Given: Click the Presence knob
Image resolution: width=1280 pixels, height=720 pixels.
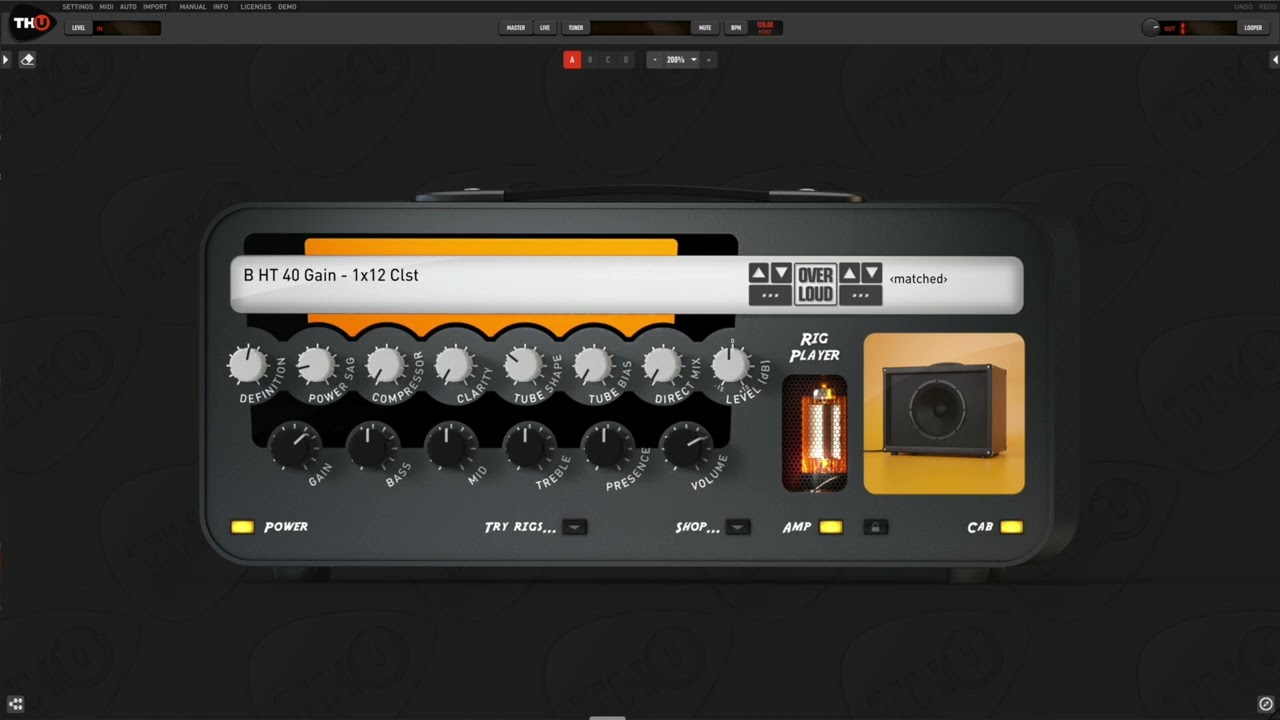Looking at the screenshot, I should (x=607, y=446).
